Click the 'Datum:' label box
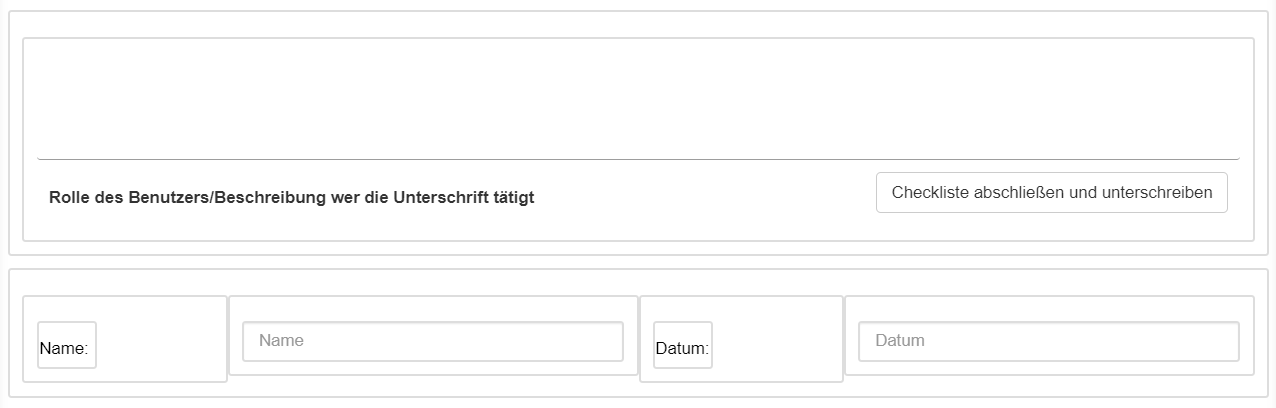 coord(682,346)
